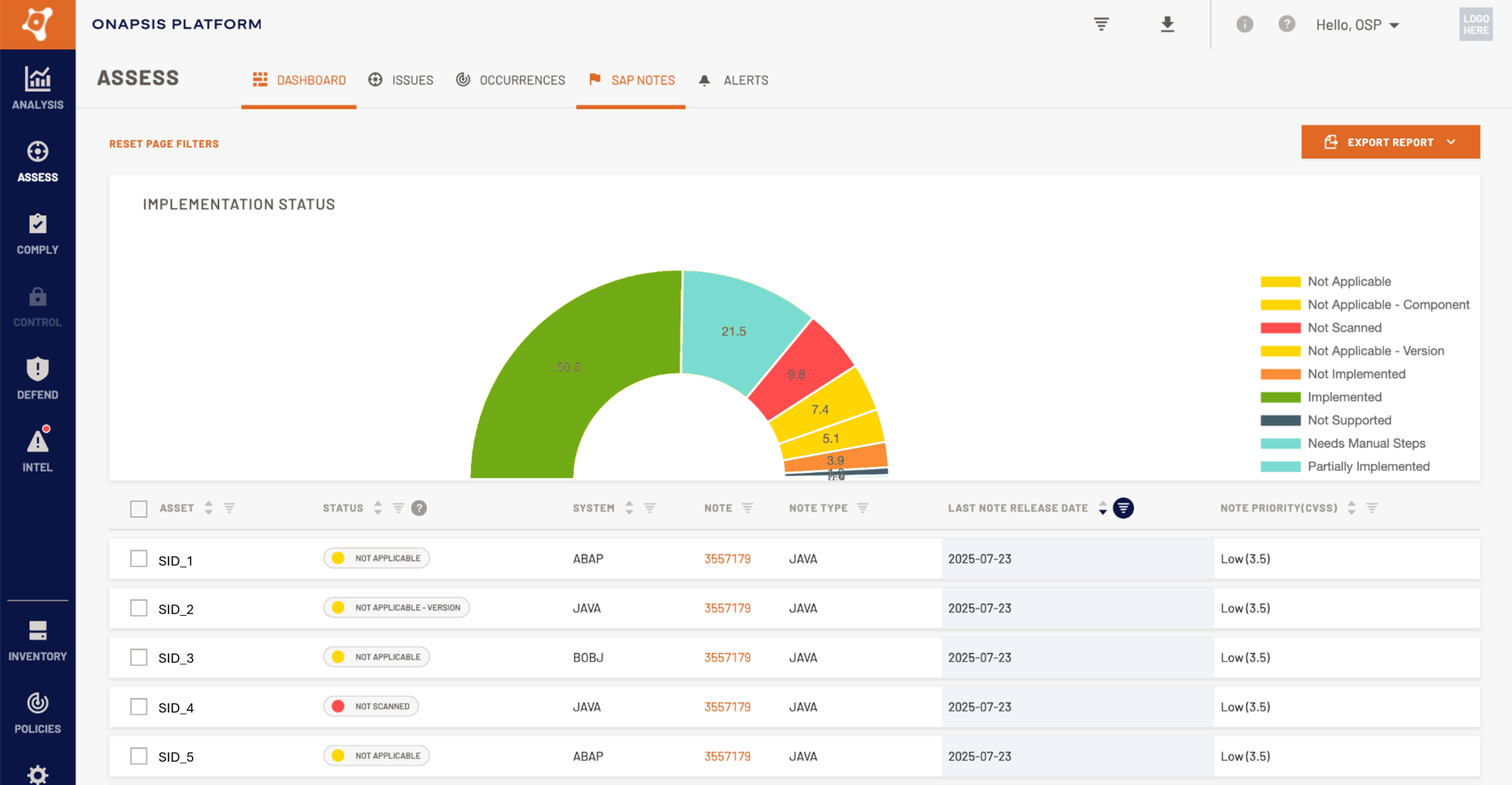Open note 3557179 in the SID_2 row
The width and height of the screenshot is (1512, 785).
[727, 608]
